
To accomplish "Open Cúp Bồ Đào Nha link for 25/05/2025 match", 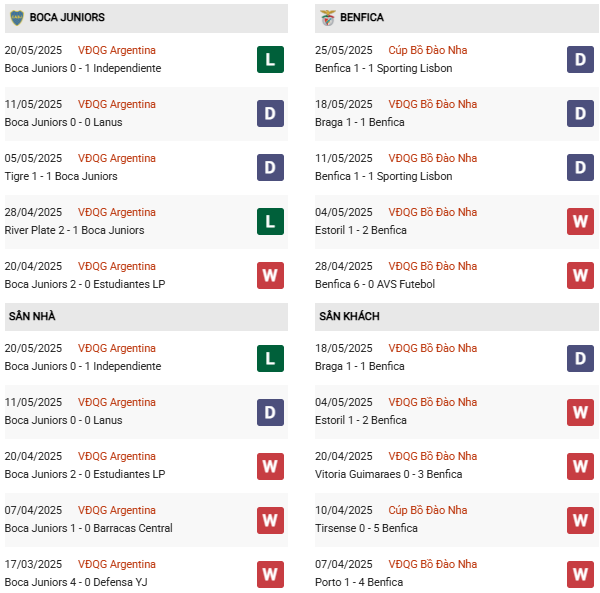I will [427, 50].
